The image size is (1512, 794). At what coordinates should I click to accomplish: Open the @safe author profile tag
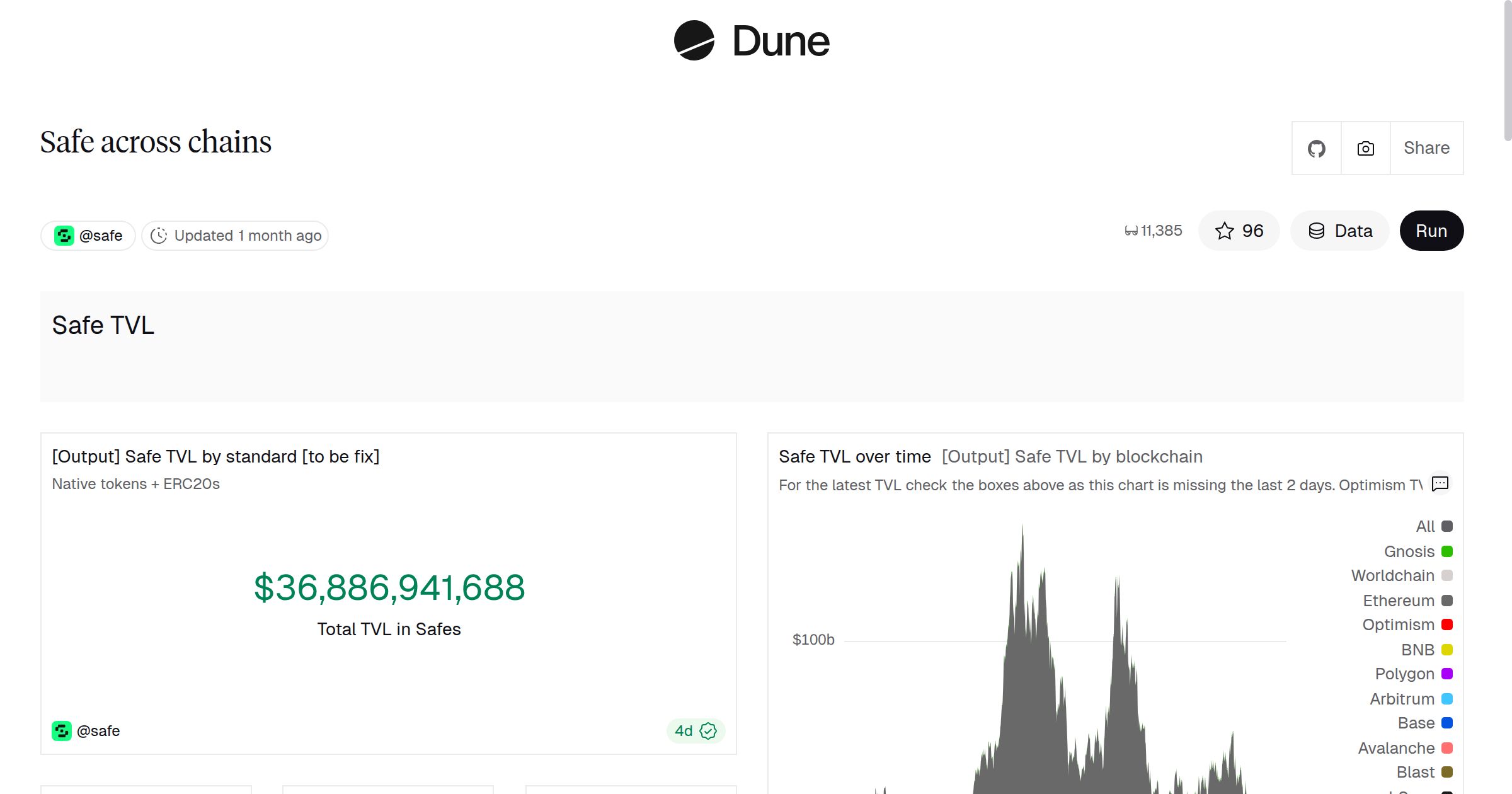point(89,236)
